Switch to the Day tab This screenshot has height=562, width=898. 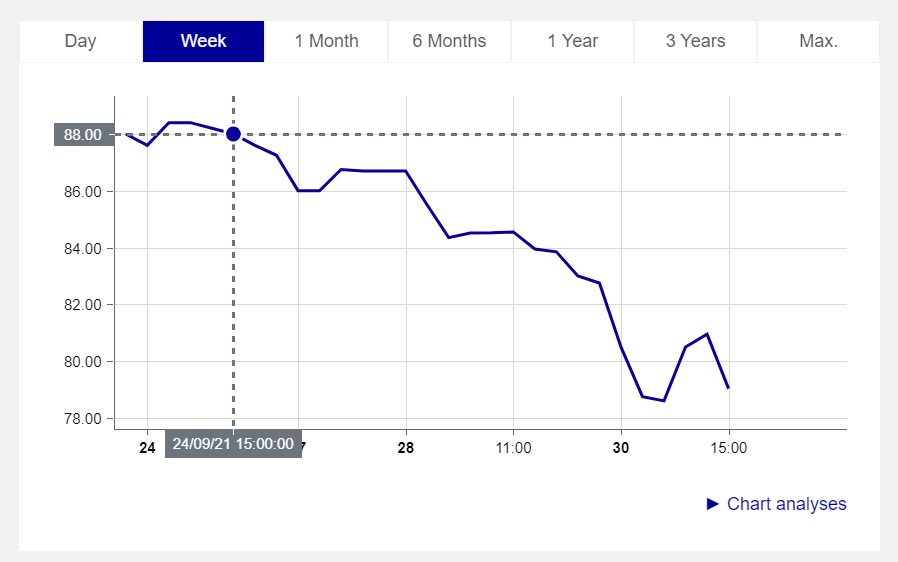coord(80,41)
